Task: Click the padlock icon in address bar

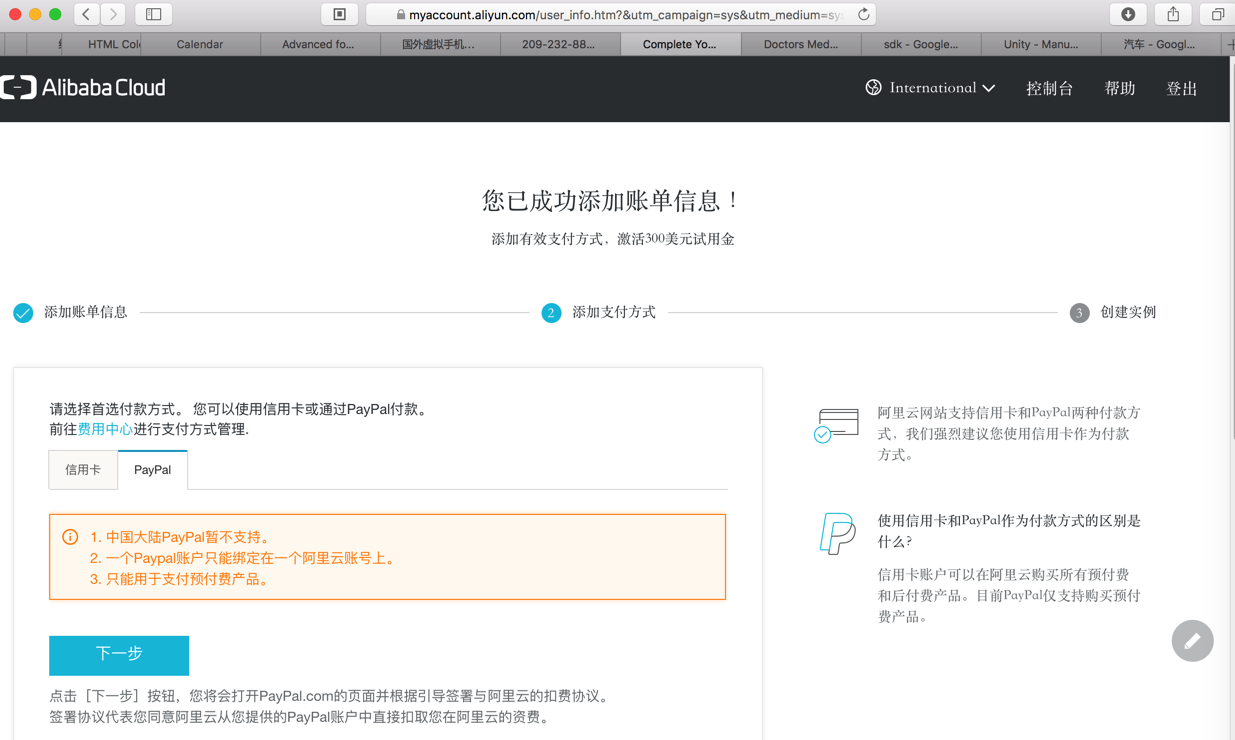Action: coord(400,15)
